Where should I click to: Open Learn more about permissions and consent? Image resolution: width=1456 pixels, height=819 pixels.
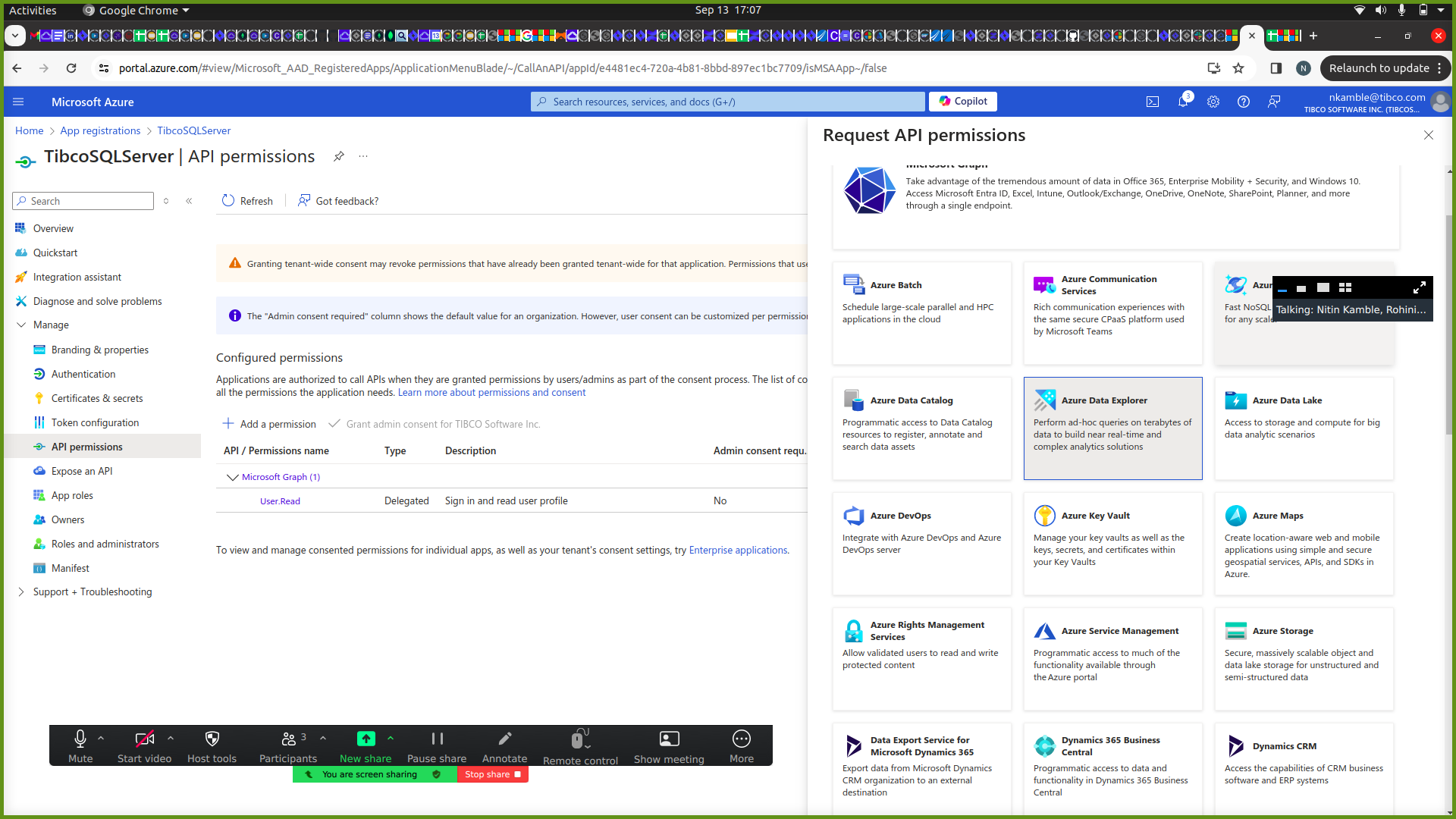(491, 392)
